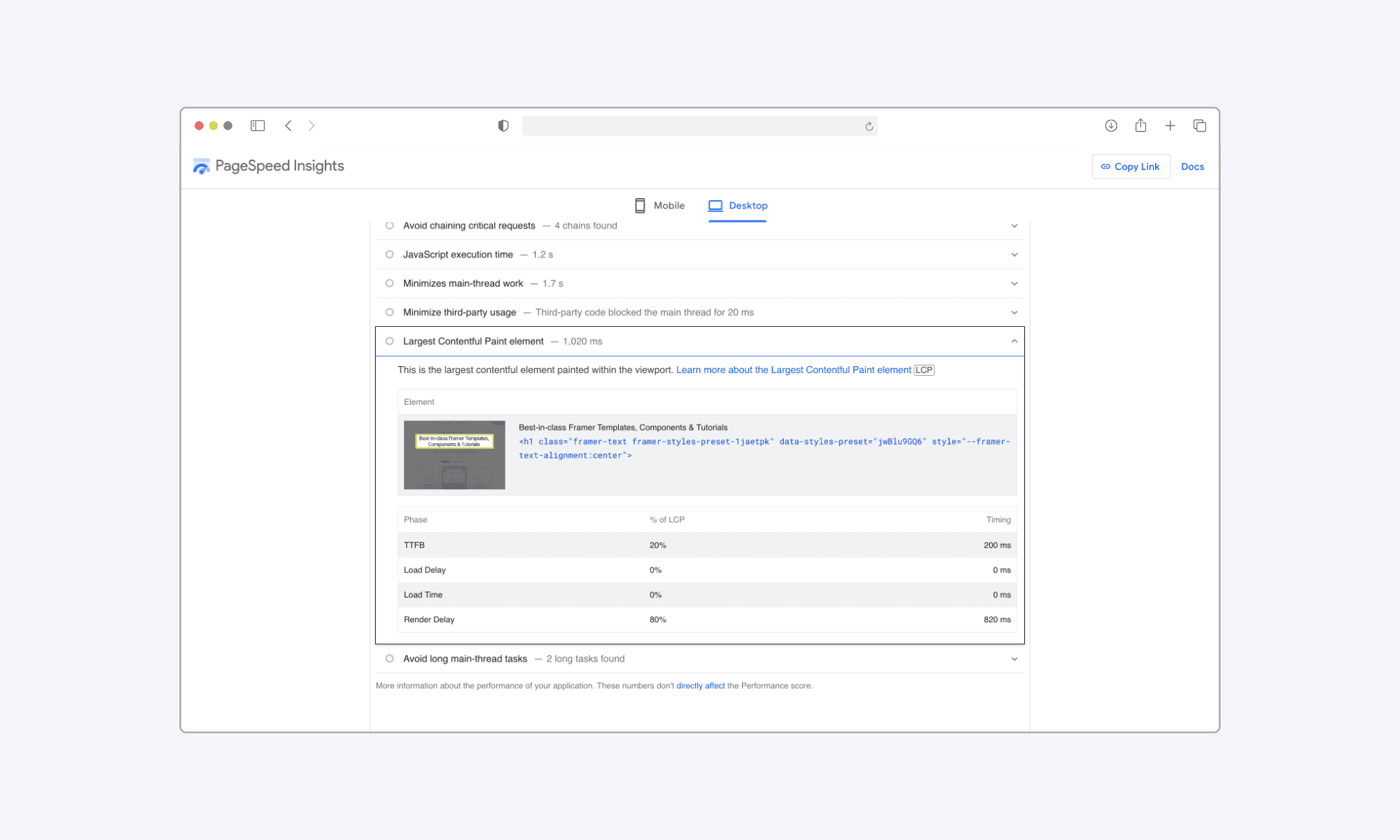This screenshot has height=840, width=1400.
Task: Click the JavaScript execution time row title
Action: [x=458, y=255]
